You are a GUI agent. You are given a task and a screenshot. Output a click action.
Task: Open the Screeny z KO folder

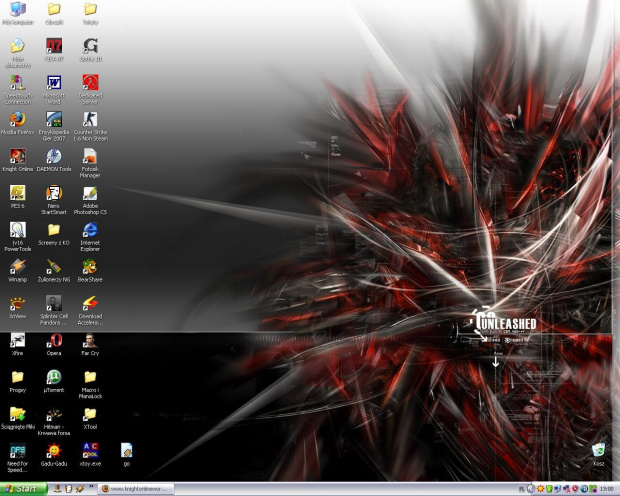tap(54, 234)
